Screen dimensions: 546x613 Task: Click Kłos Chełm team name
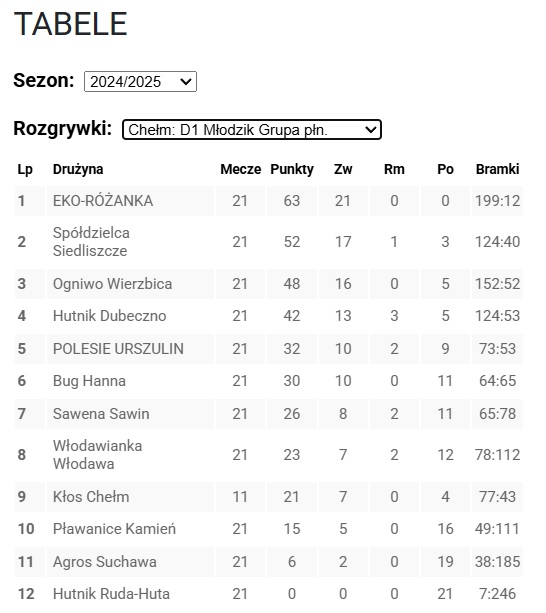(91, 497)
